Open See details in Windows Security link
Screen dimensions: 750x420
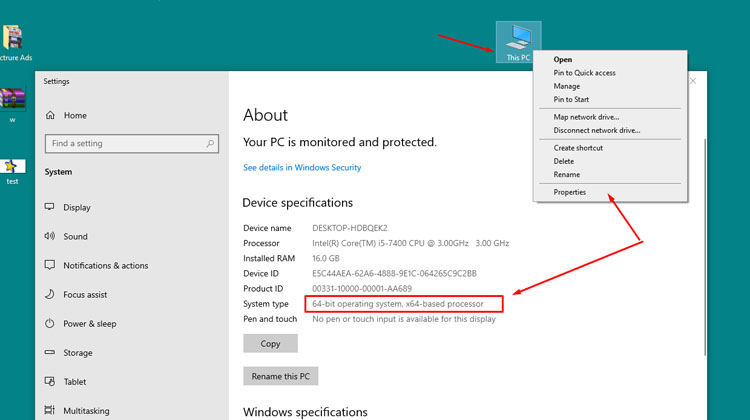pyautogui.click(x=302, y=168)
